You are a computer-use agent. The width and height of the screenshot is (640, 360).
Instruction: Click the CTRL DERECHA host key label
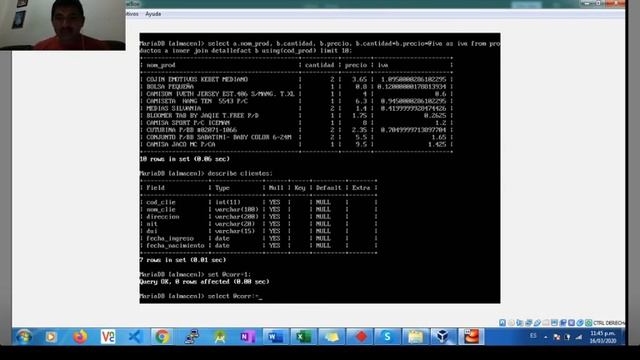coord(609,323)
